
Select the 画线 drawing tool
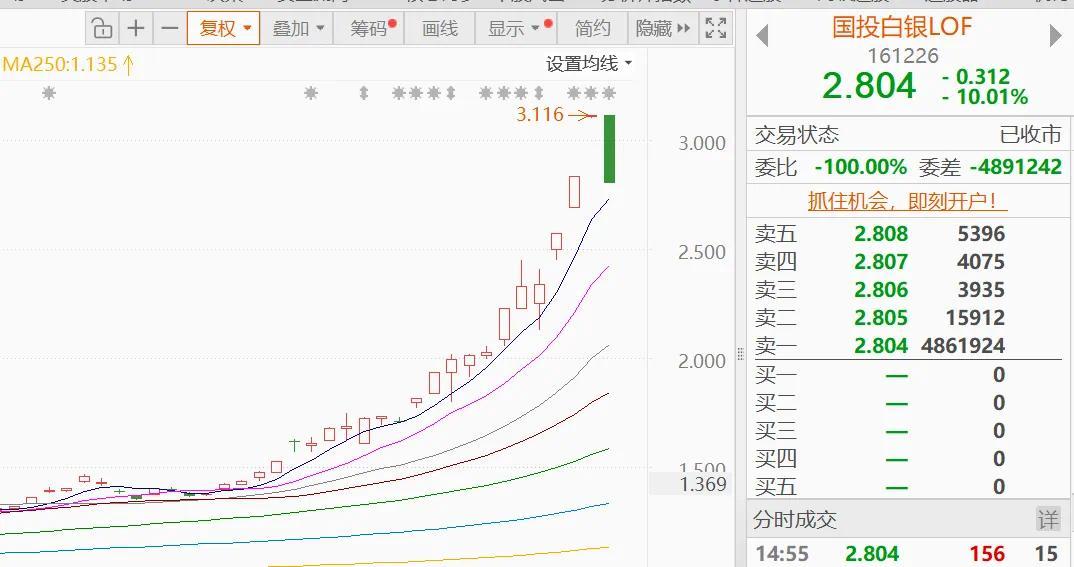coord(440,28)
